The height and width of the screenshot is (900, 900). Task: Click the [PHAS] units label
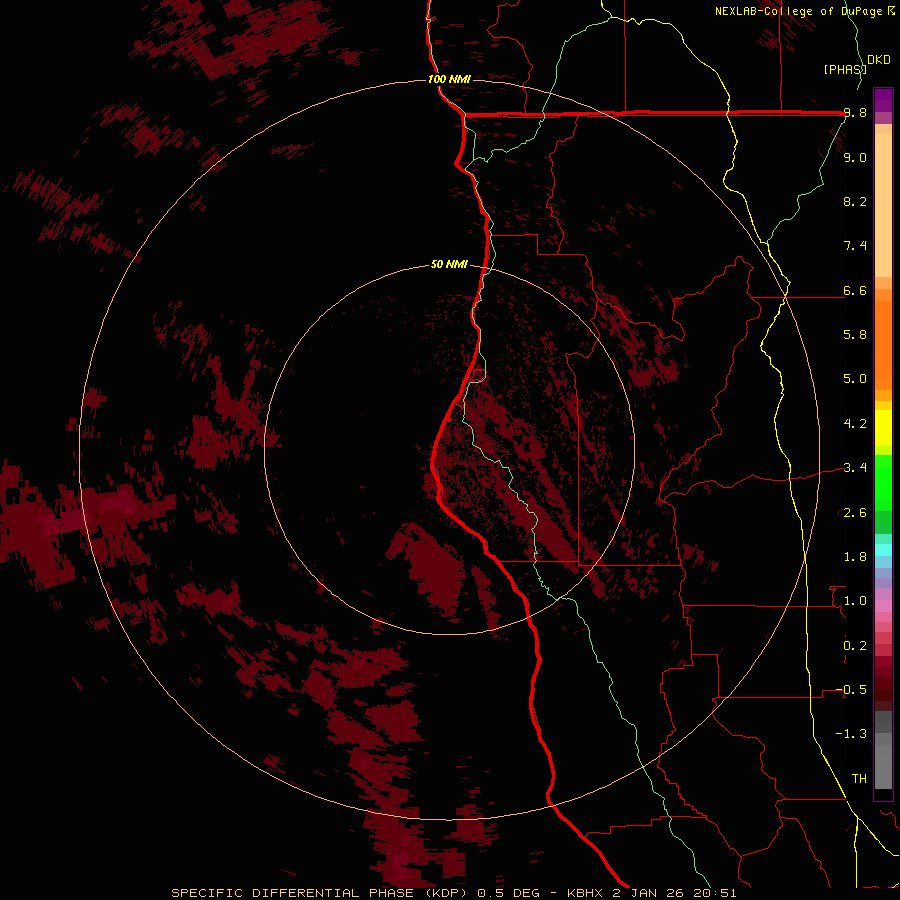(845, 69)
